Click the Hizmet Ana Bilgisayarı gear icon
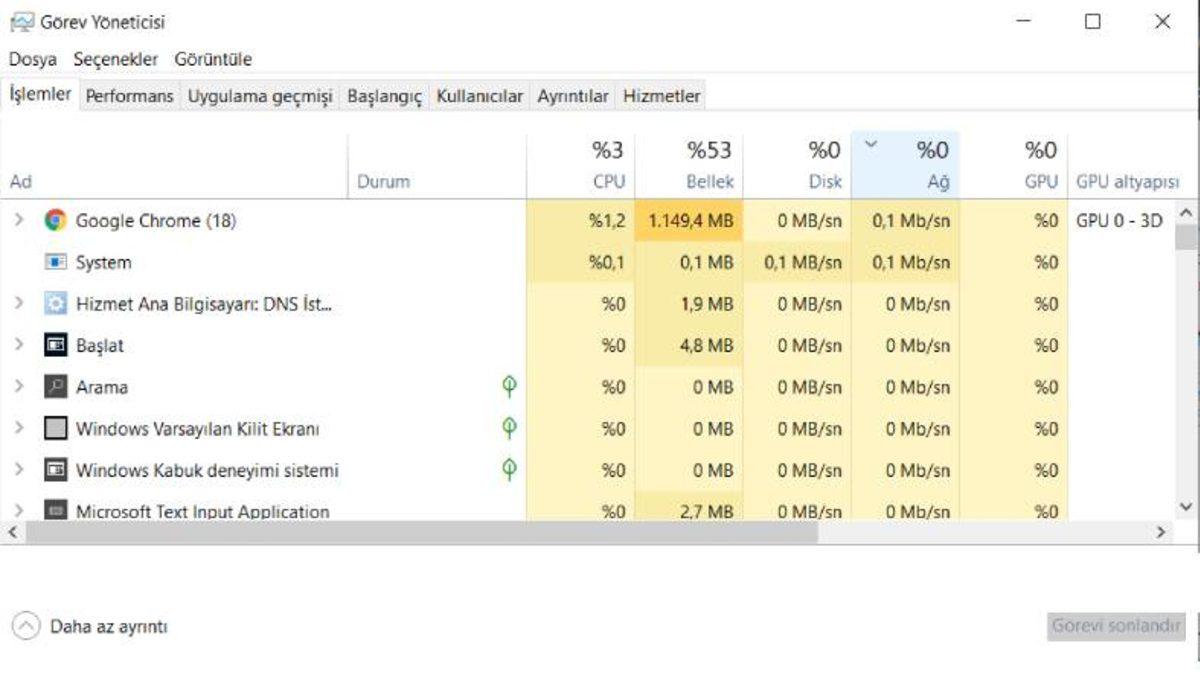The height and width of the screenshot is (675, 1200). pyautogui.click(x=56, y=304)
